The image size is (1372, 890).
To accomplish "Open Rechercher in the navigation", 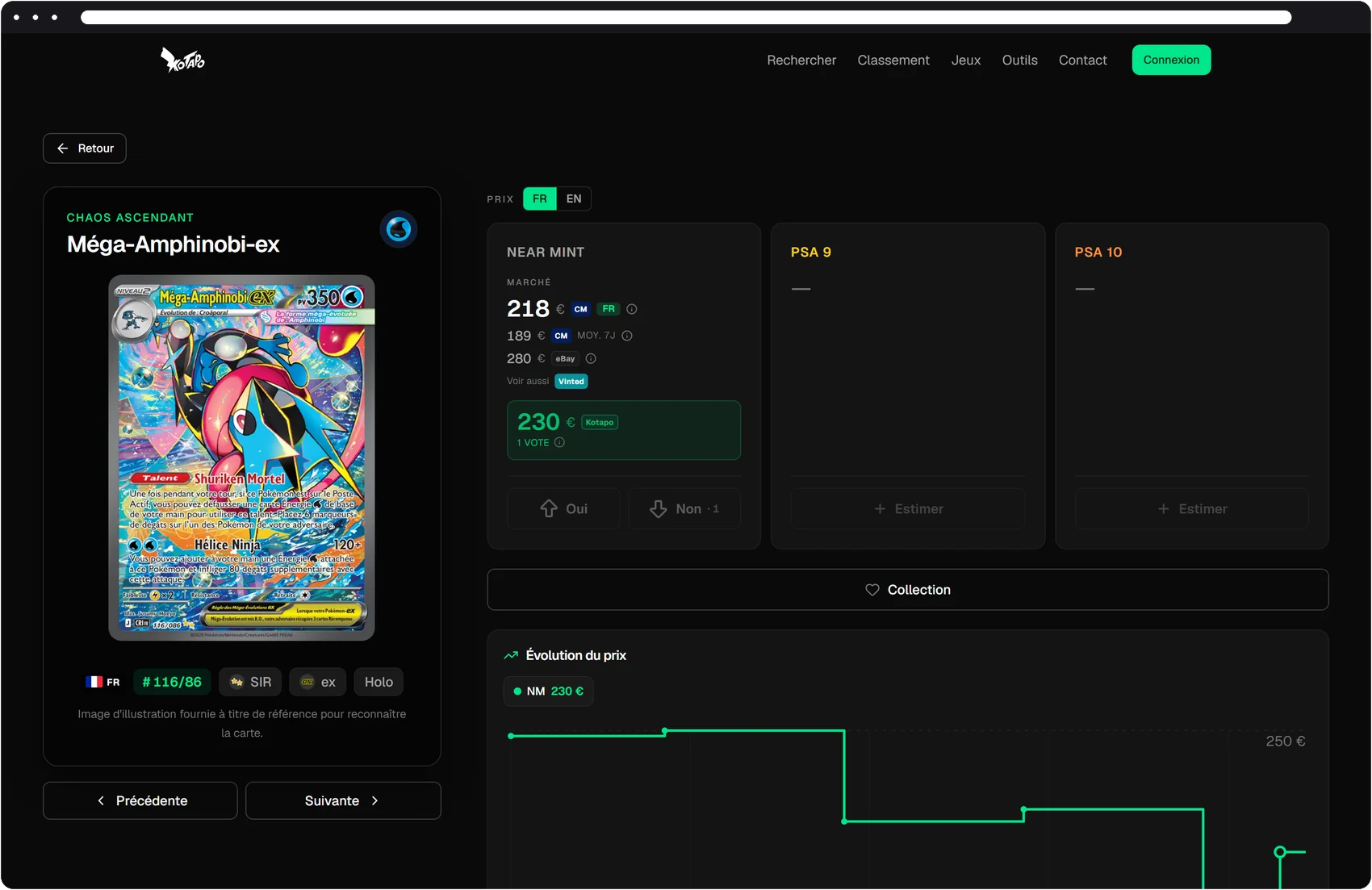I will tap(801, 60).
